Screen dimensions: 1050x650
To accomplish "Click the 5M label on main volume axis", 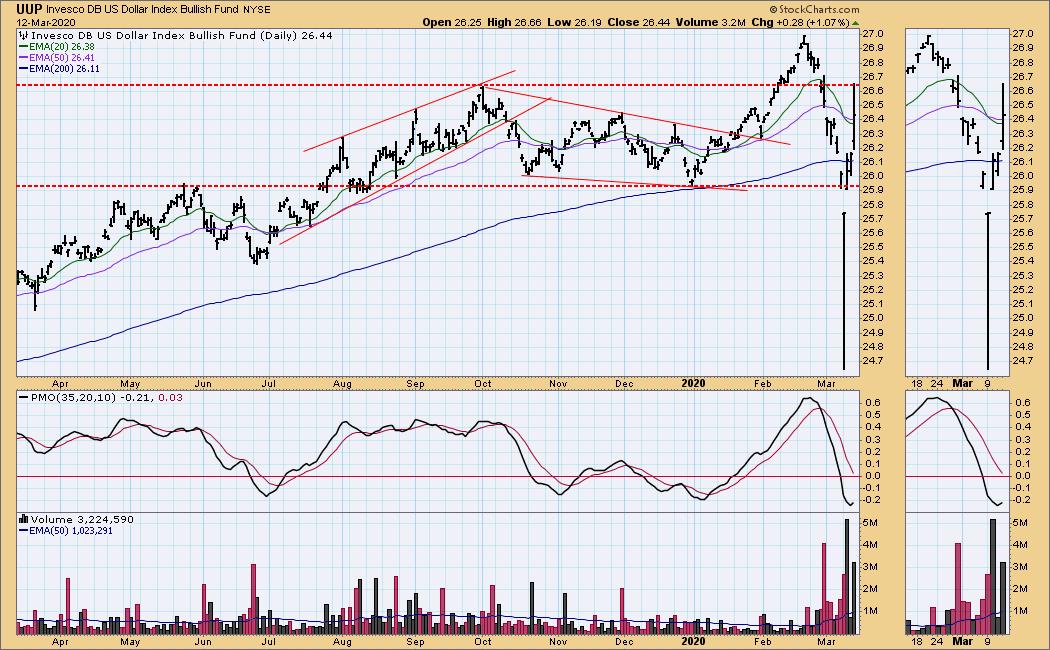I will (x=871, y=522).
